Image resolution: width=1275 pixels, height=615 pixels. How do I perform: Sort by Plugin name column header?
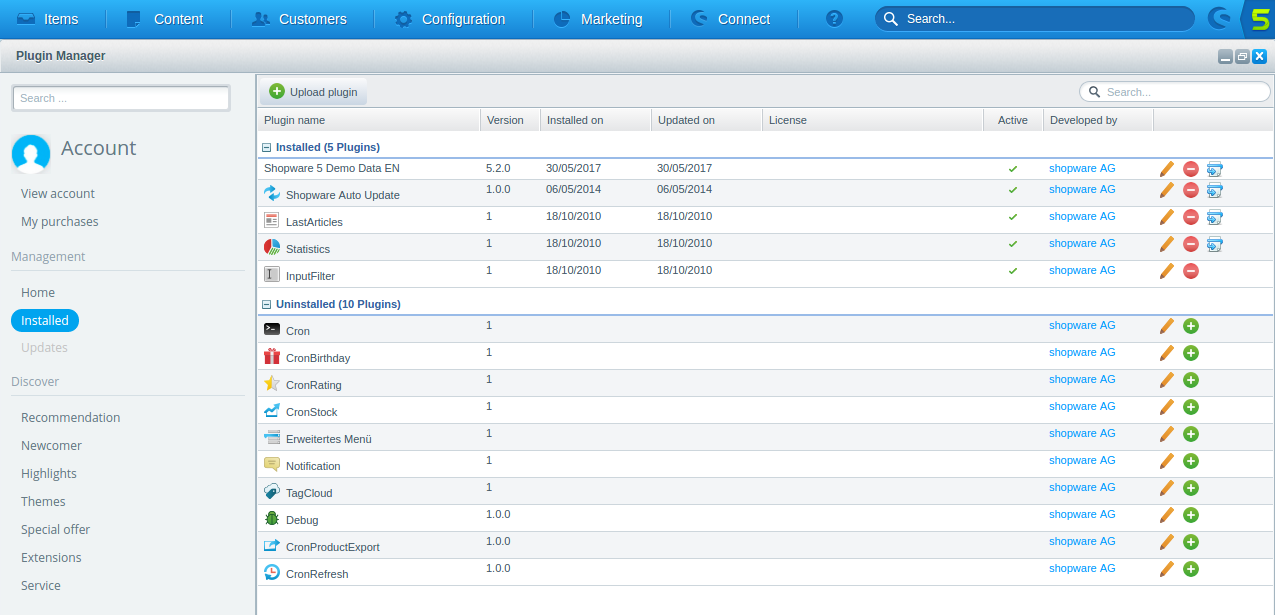(369, 120)
